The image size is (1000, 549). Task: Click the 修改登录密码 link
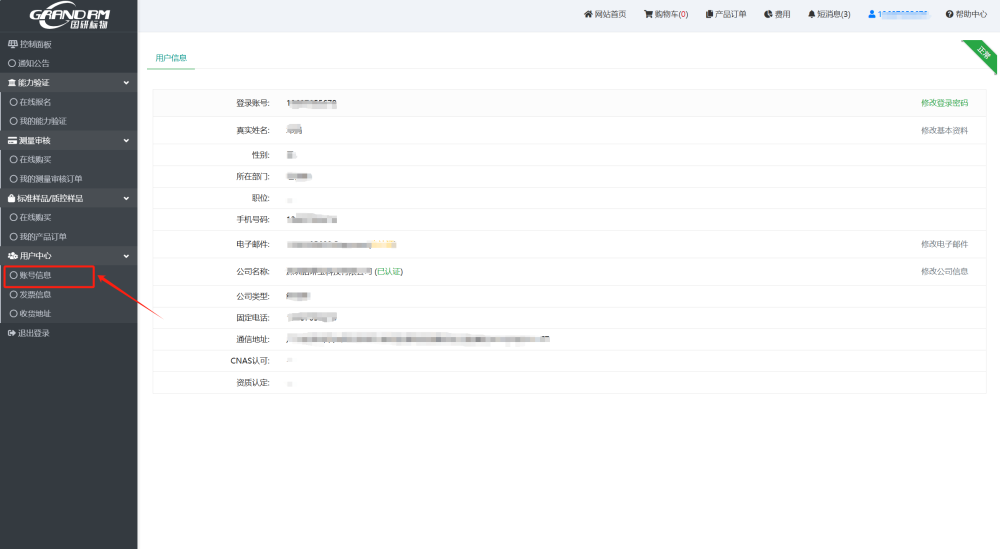coord(944,103)
